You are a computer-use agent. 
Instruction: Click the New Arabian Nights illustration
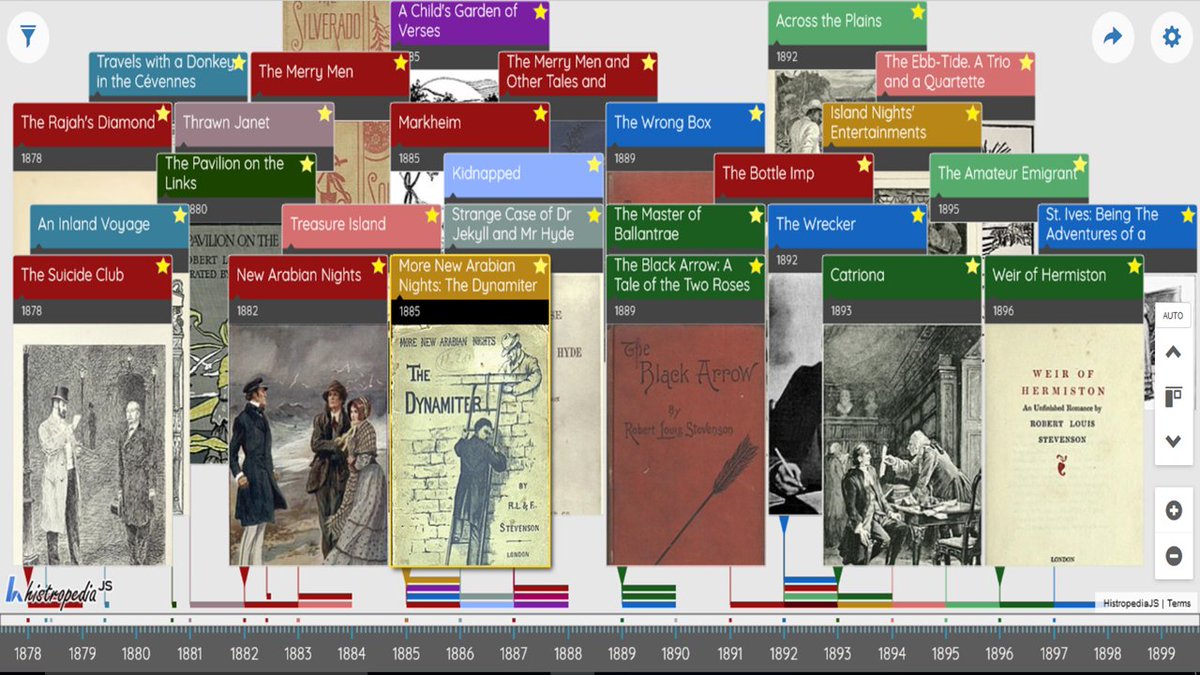pyautogui.click(x=308, y=444)
